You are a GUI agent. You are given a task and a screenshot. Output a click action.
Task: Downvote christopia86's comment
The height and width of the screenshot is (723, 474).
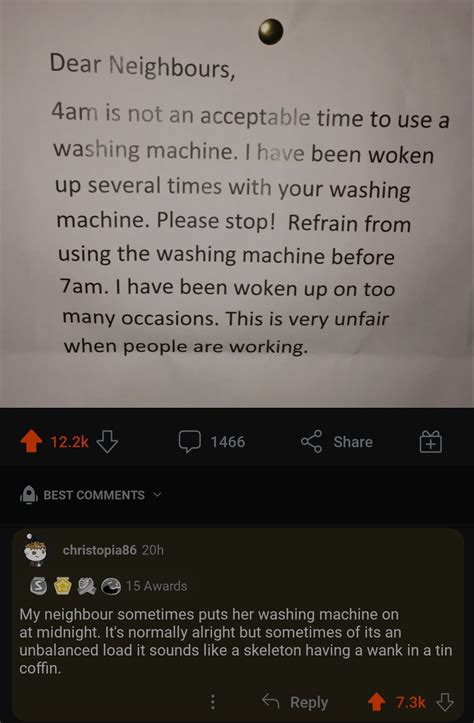445,702
